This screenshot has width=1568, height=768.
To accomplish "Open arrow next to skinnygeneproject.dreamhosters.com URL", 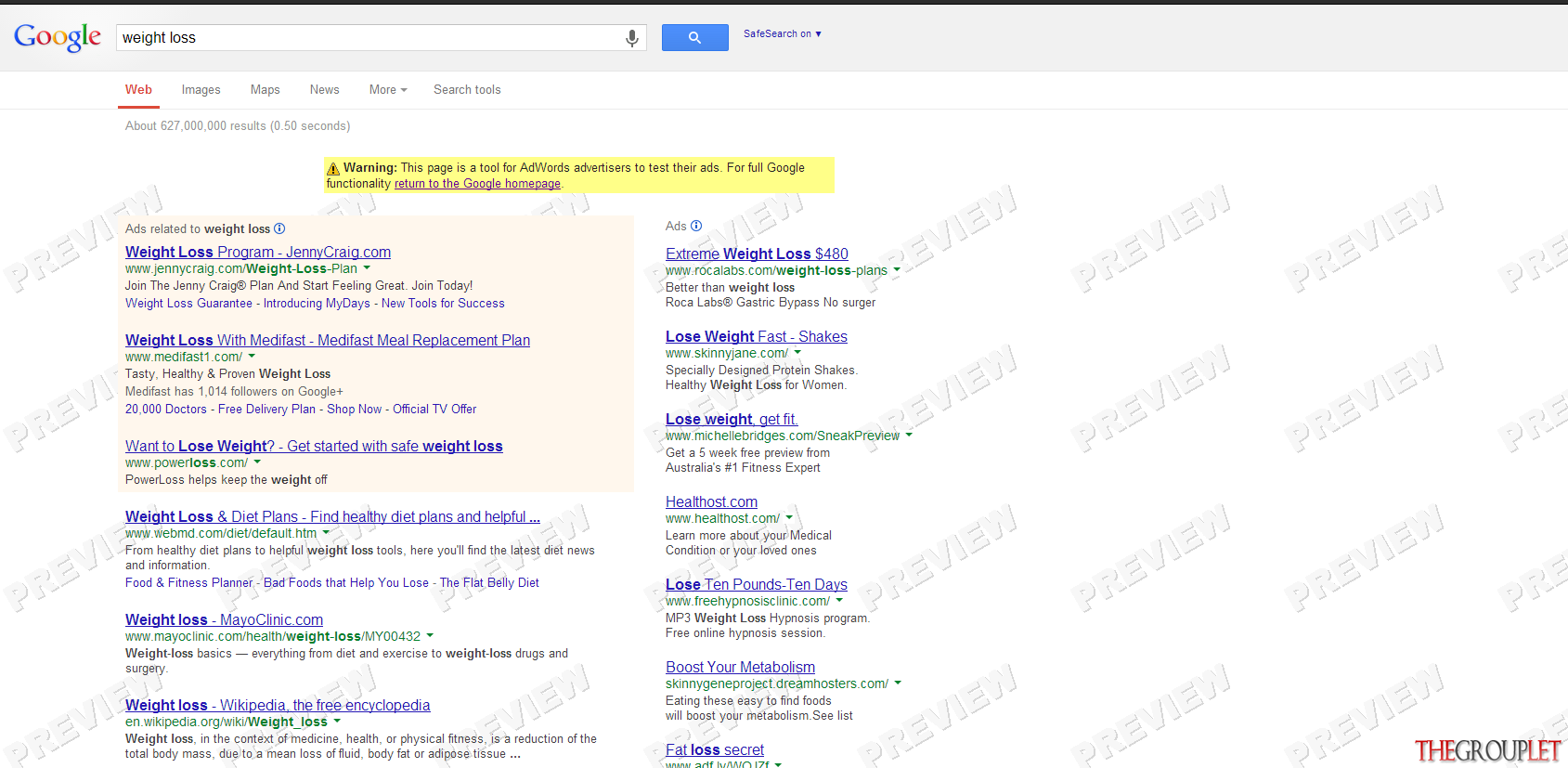I will (898, 683).
